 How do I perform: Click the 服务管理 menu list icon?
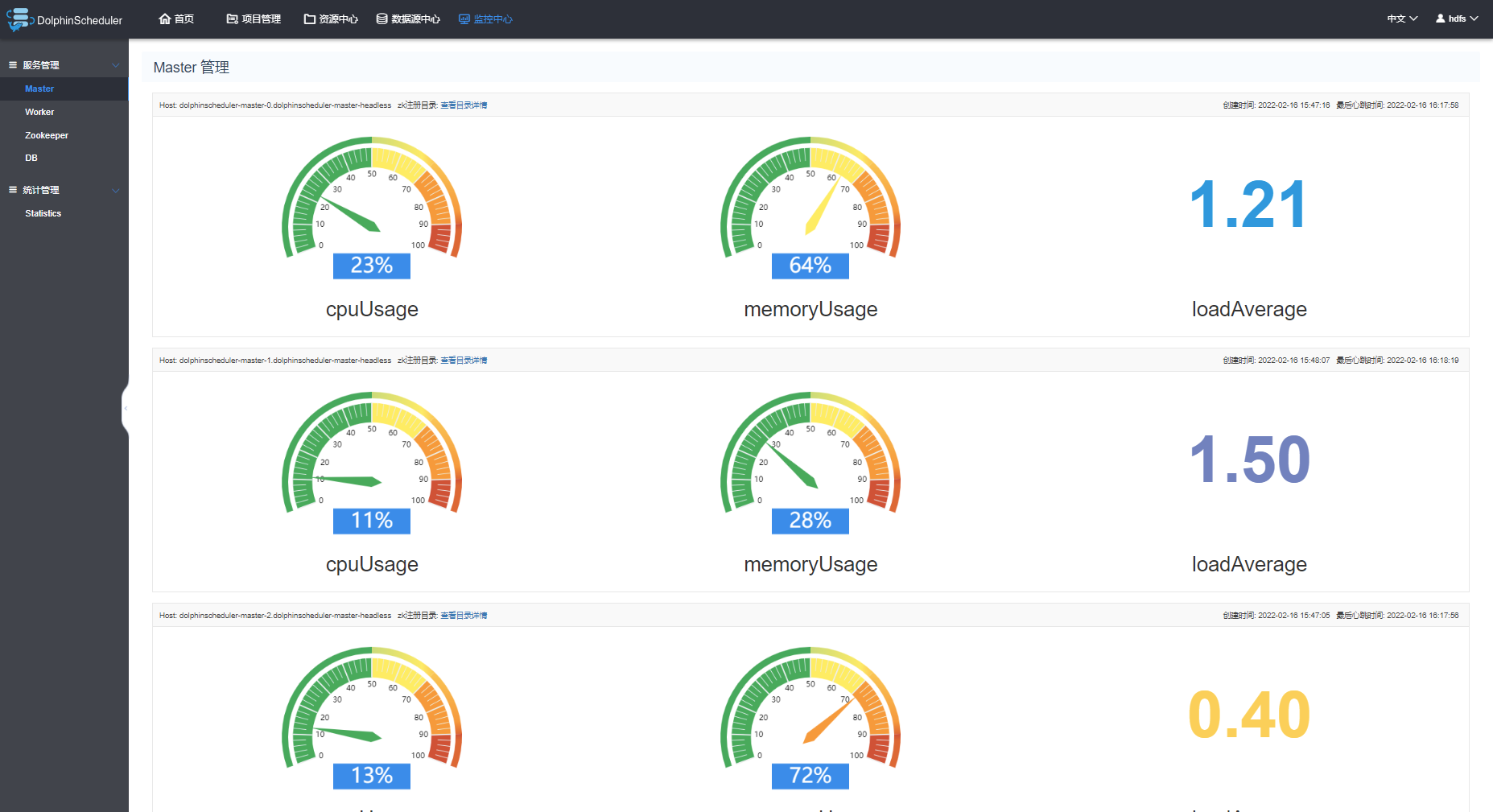13,65
